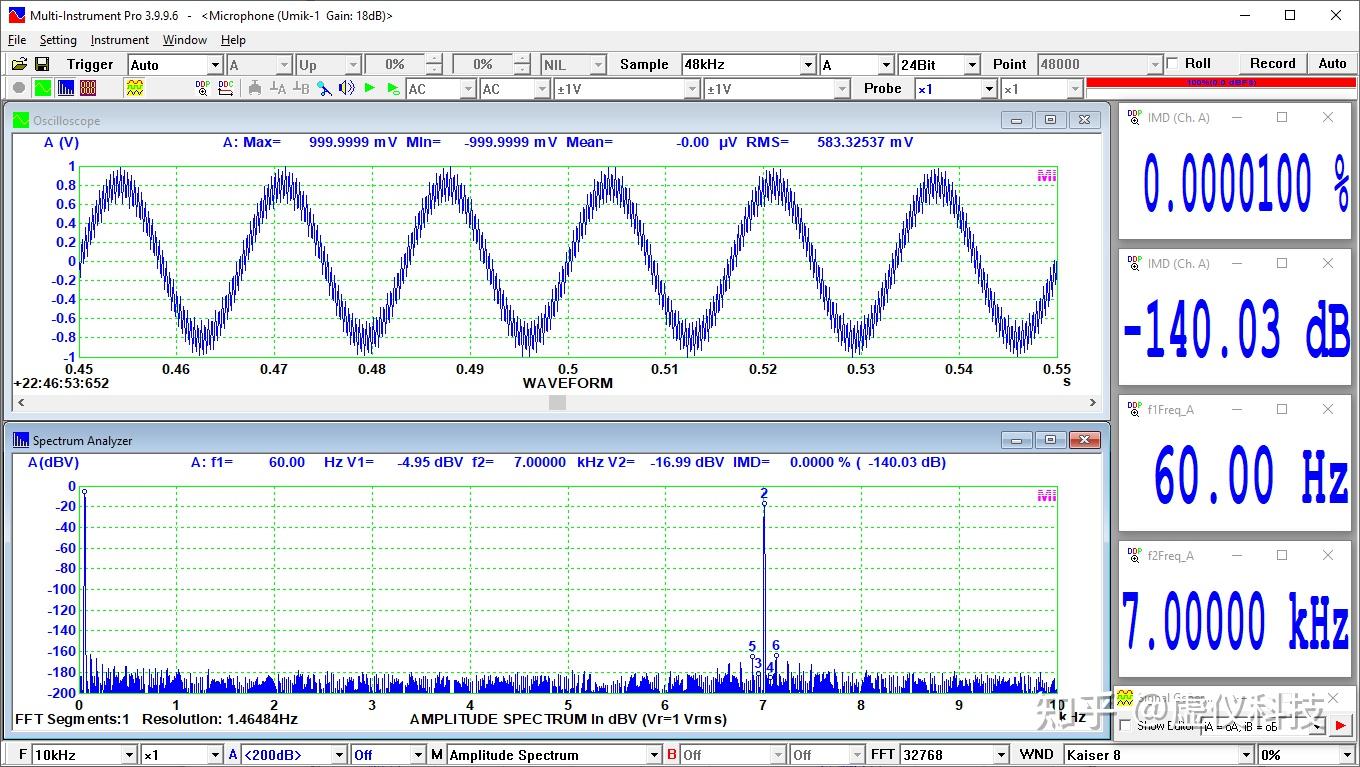
Task: Open the Instrument menu
Action: pyautogui.click(x=119, y=40)
